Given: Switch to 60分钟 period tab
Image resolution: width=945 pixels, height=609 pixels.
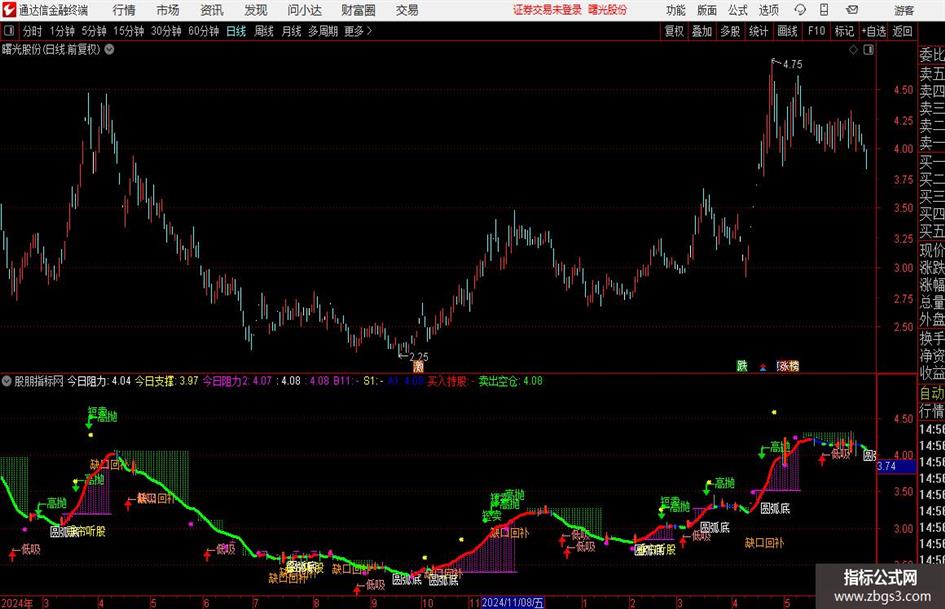Looking at the screenshot, I should tap(203, 31).
